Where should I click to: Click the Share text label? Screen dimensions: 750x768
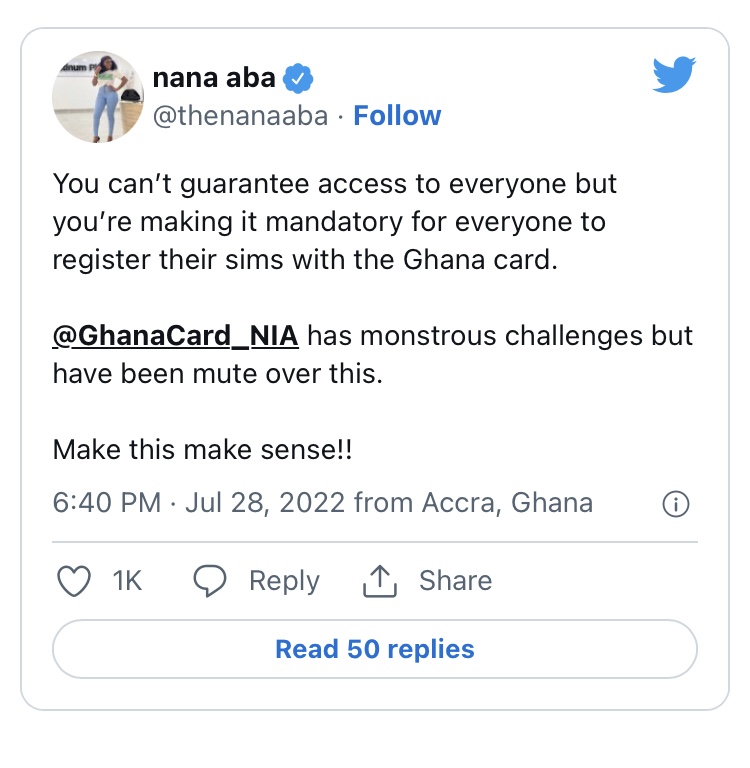tap(455, 581)
